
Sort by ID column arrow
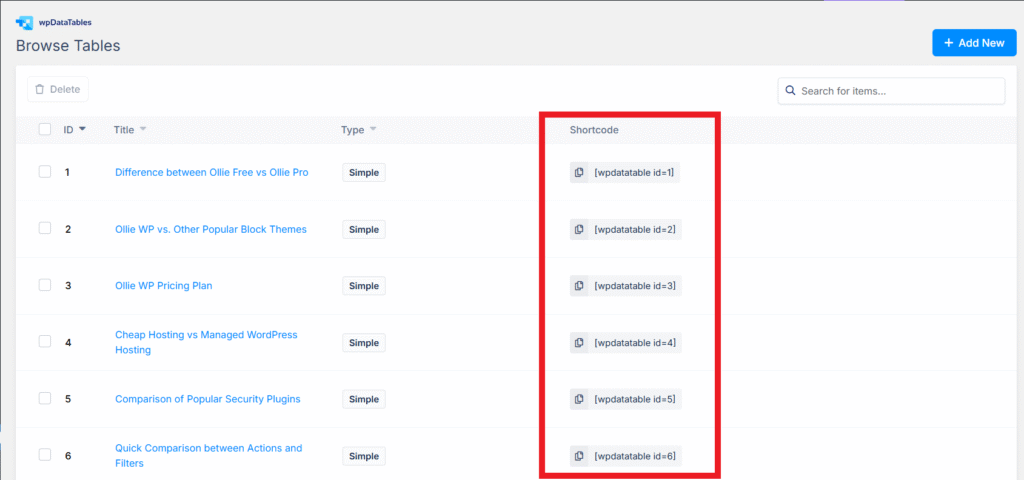coord(82,129)
